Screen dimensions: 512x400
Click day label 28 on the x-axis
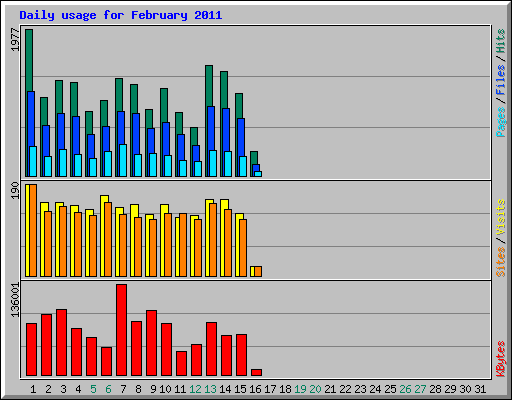[x=435, y=389]
